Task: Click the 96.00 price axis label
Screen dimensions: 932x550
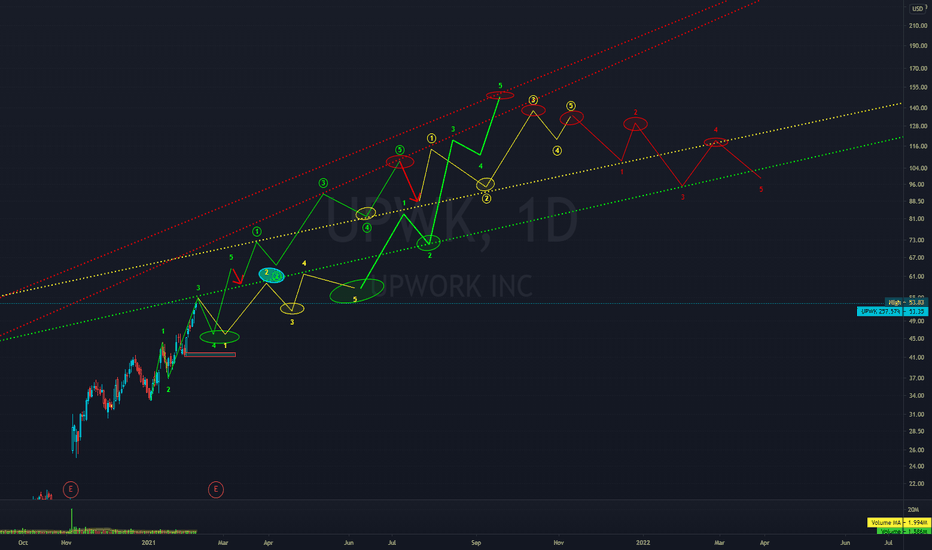Action: coord(917,184)
